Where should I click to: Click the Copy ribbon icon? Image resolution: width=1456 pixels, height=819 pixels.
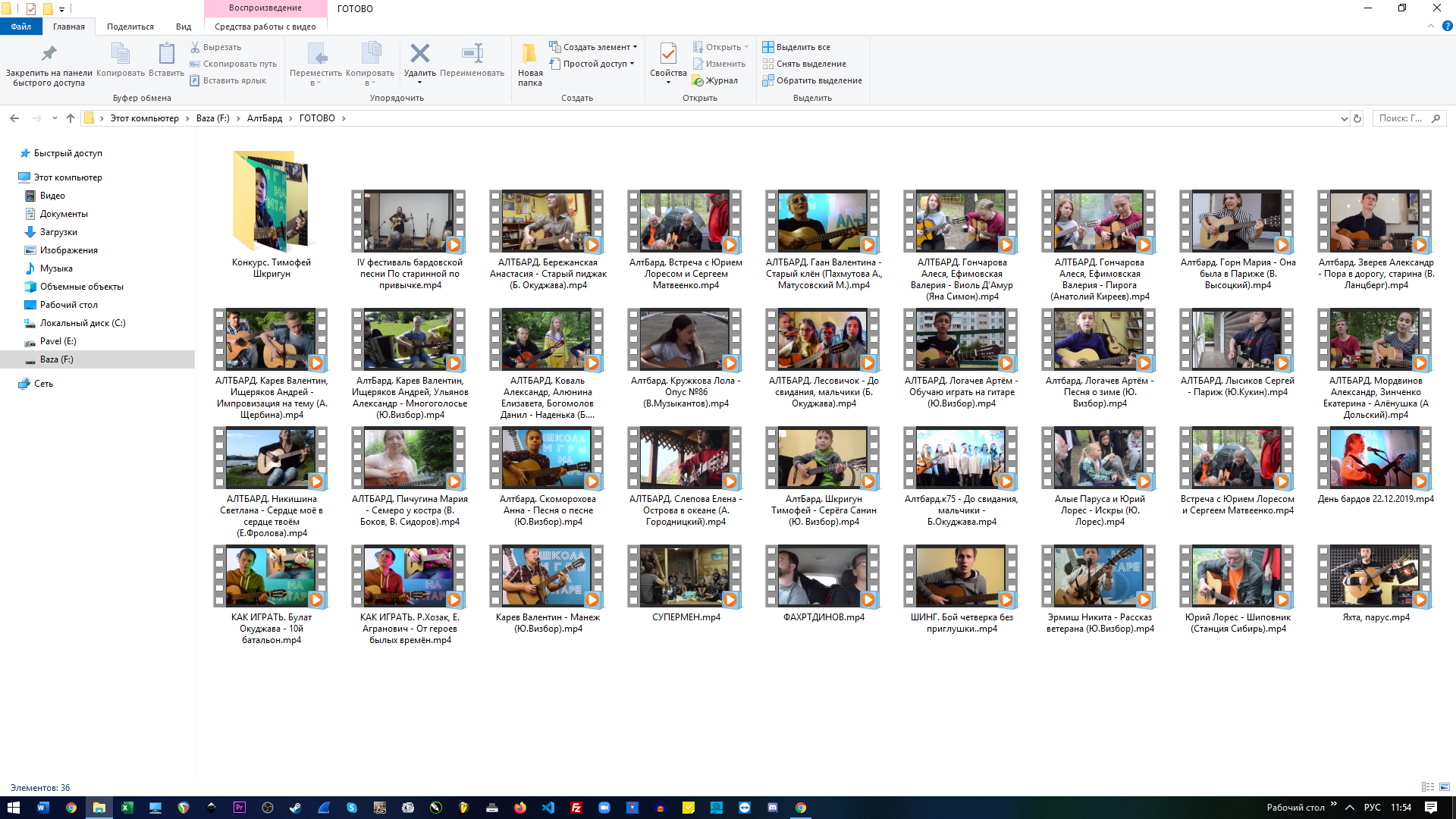coord(121,61)
